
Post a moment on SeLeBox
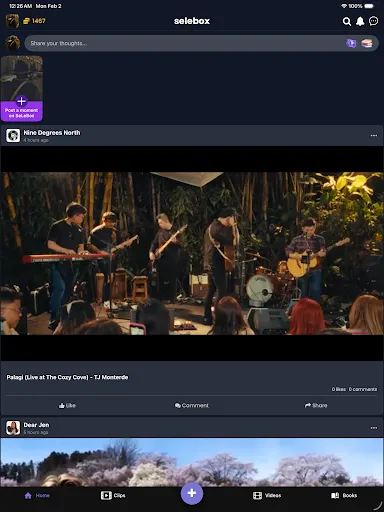point(22,89)
